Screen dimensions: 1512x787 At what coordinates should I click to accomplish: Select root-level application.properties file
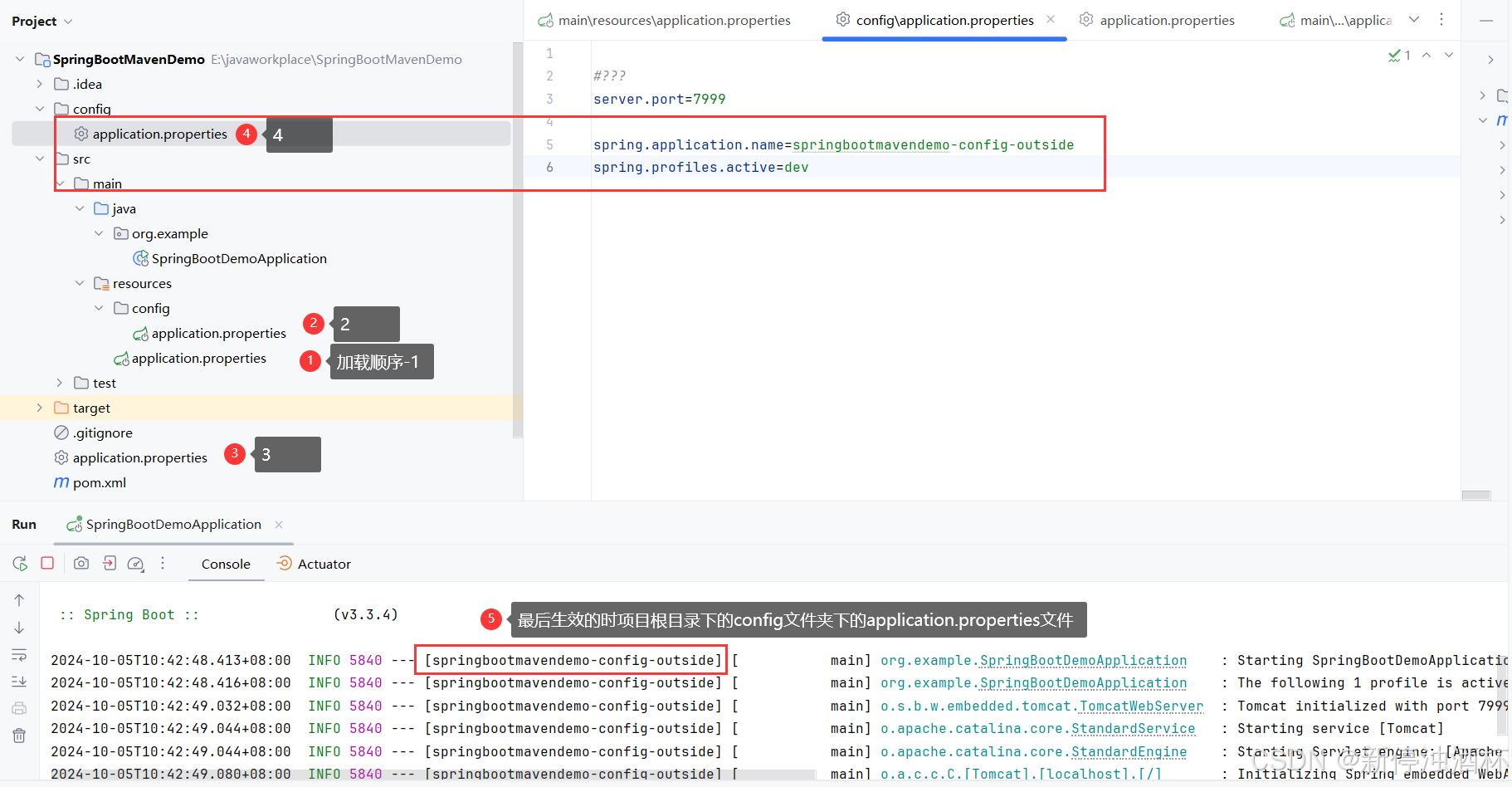tap(139, 457)
